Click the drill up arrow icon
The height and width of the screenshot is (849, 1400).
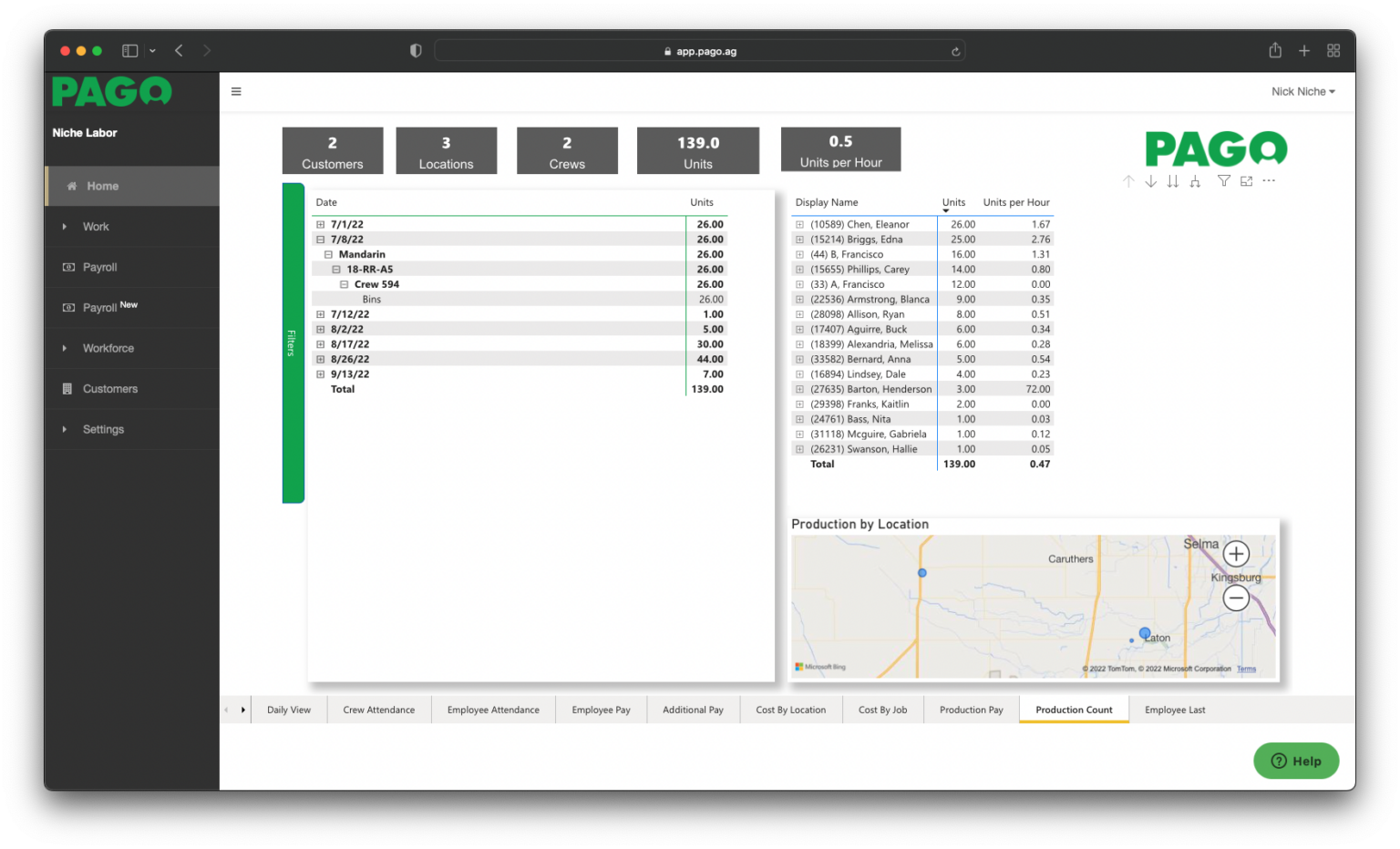click(x=1128, y=181)
